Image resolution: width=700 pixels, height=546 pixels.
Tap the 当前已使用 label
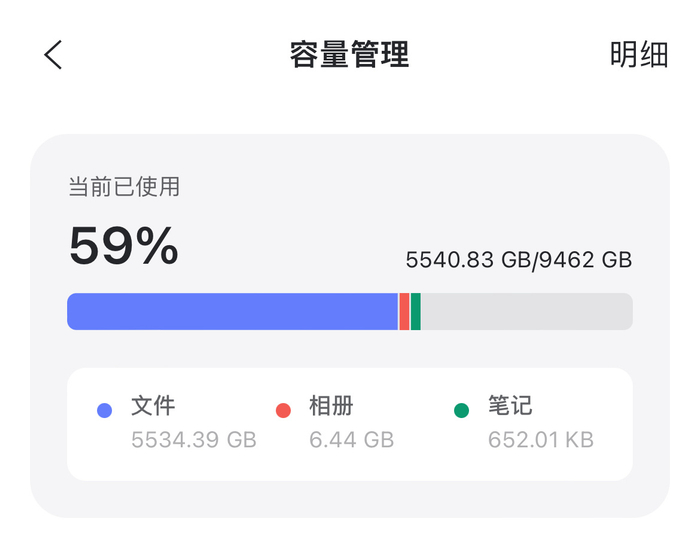(x=123, y=187)
